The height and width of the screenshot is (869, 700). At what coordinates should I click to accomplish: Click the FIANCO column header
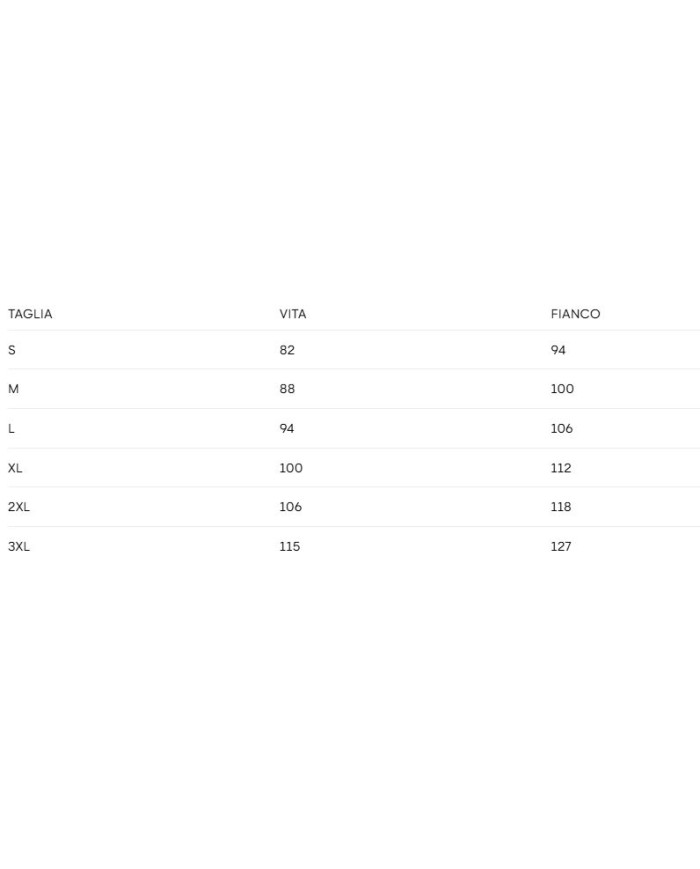tap(575, 314)
